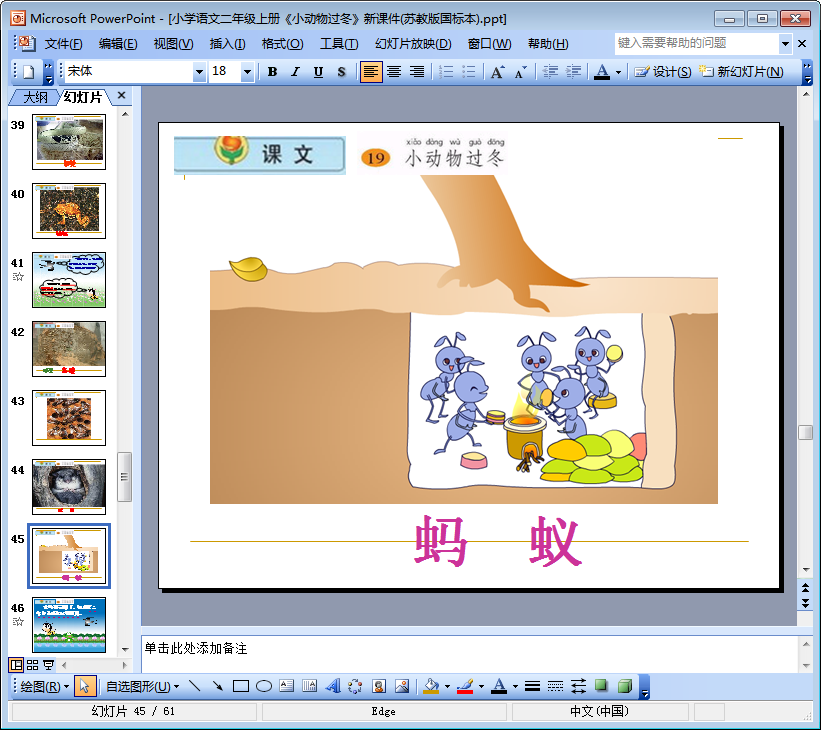Click the New document icon in toolbar

(x=29, y=72)
